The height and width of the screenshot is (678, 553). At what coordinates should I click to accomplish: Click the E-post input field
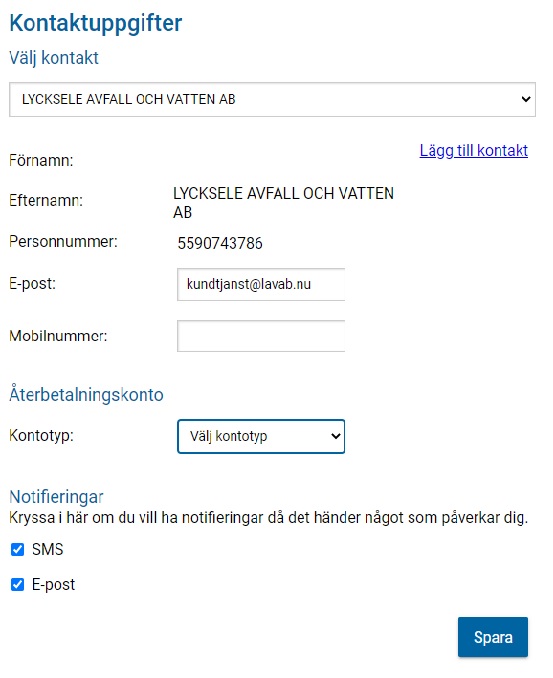[x=261, y=284]
